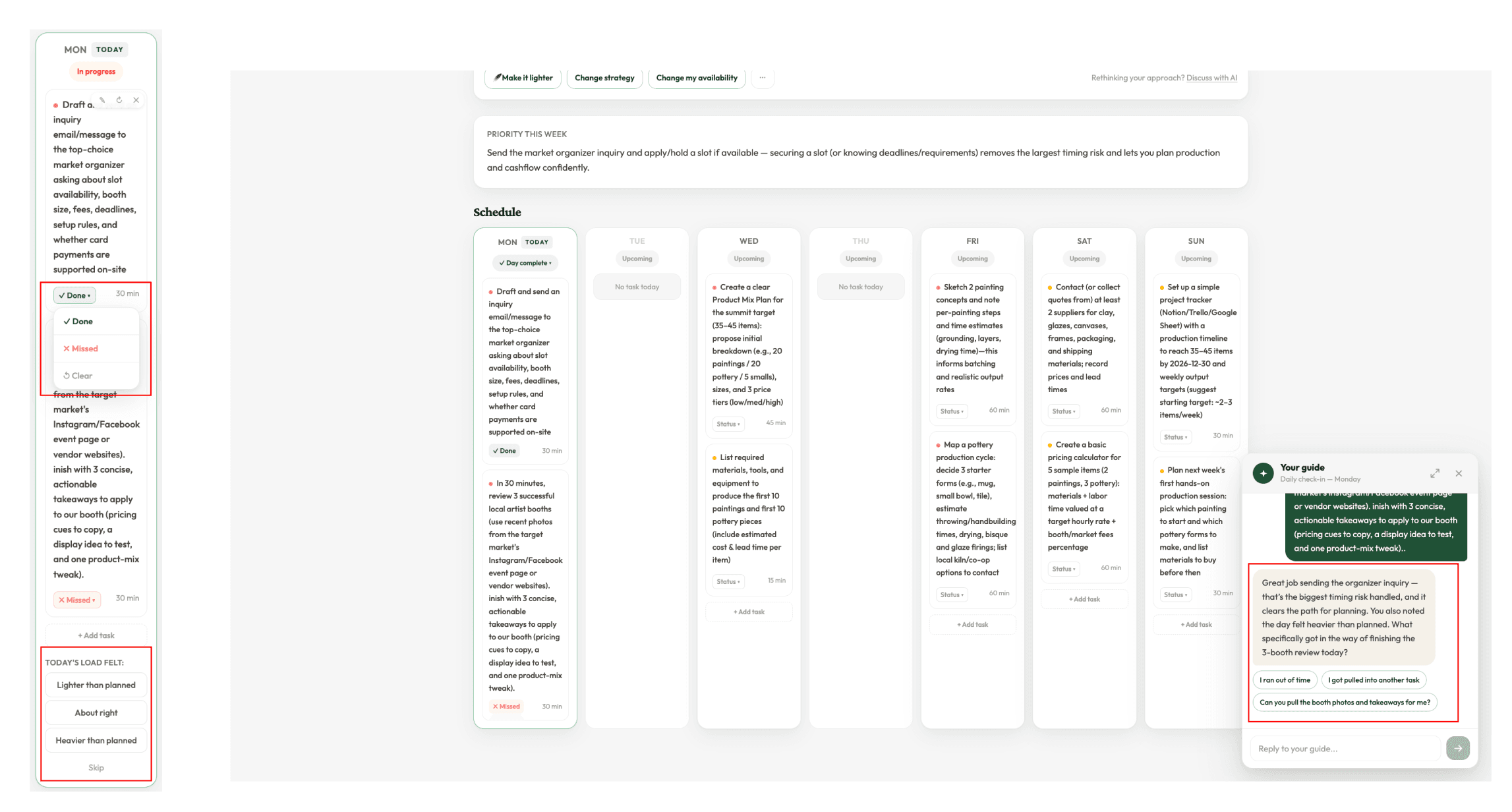Select Heavier than planned load option

[x=96, y=741]
